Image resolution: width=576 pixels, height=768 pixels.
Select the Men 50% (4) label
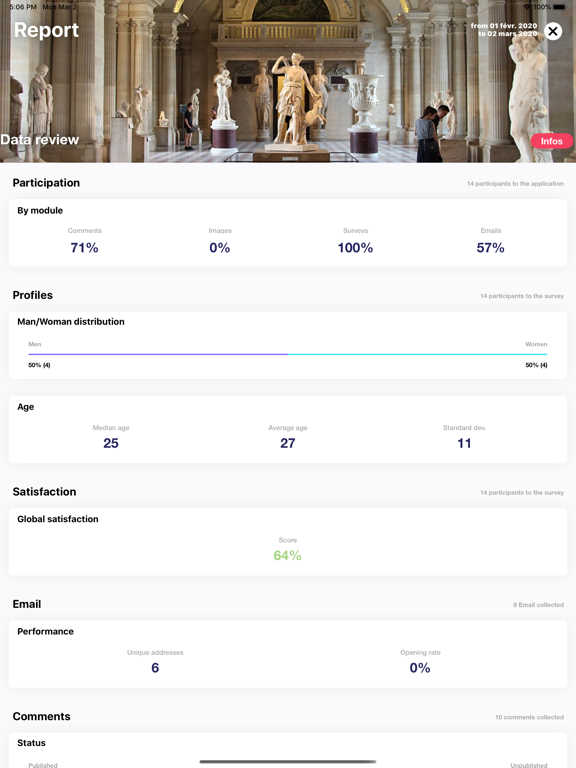[39, 365]
